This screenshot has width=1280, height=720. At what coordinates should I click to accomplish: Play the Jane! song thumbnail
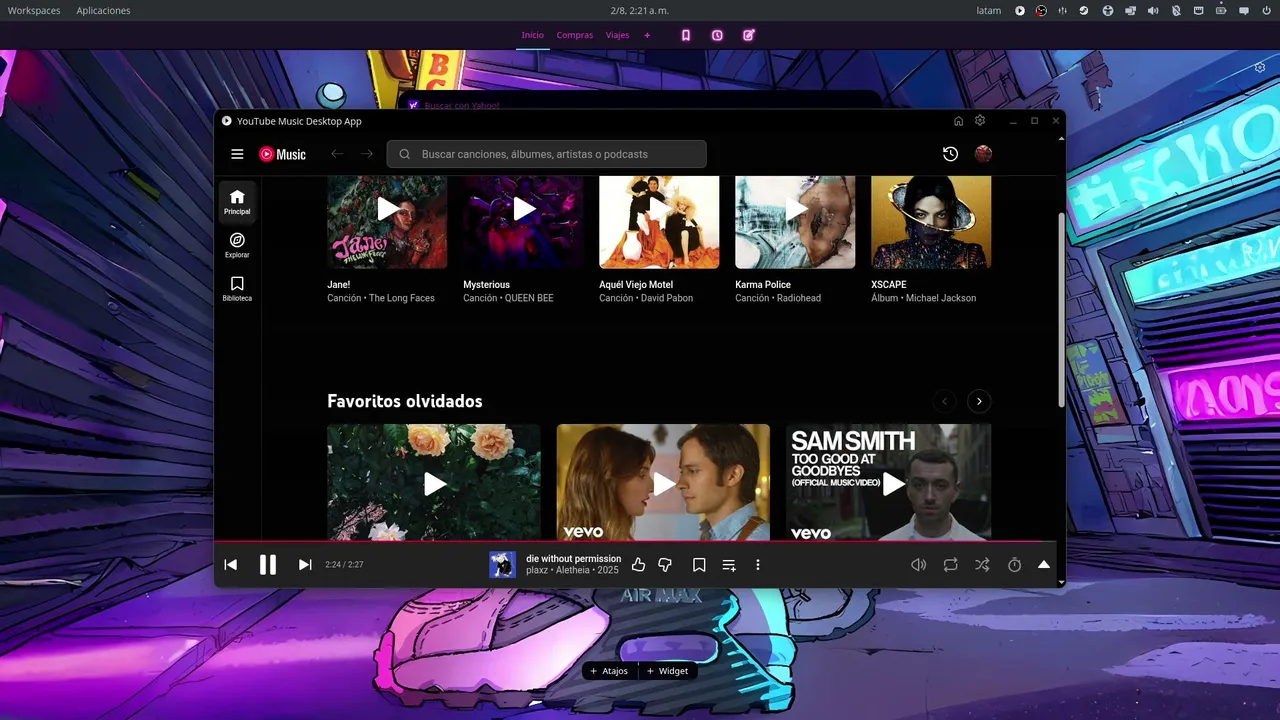tap(387, 209)
